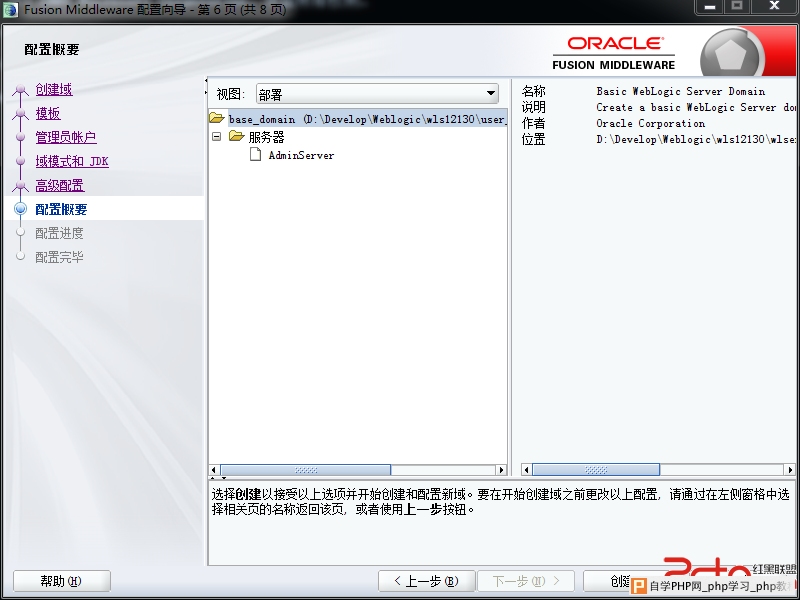Viewport: 800px width, 600px height.
Task: Click the 管理员帐户 step bullet icon
Action: coord(20,137)
